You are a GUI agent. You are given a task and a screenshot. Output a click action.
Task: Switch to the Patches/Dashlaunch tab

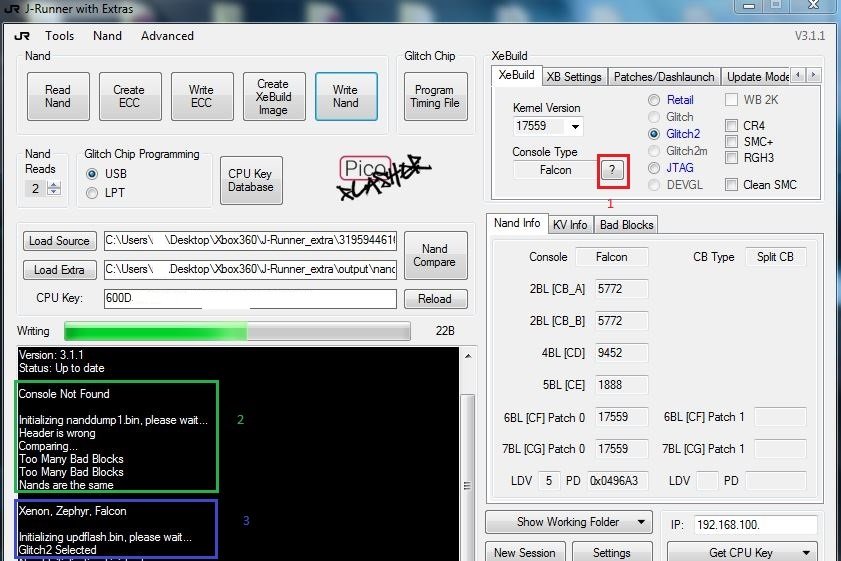pyautogui.click(x=664, y=77)
